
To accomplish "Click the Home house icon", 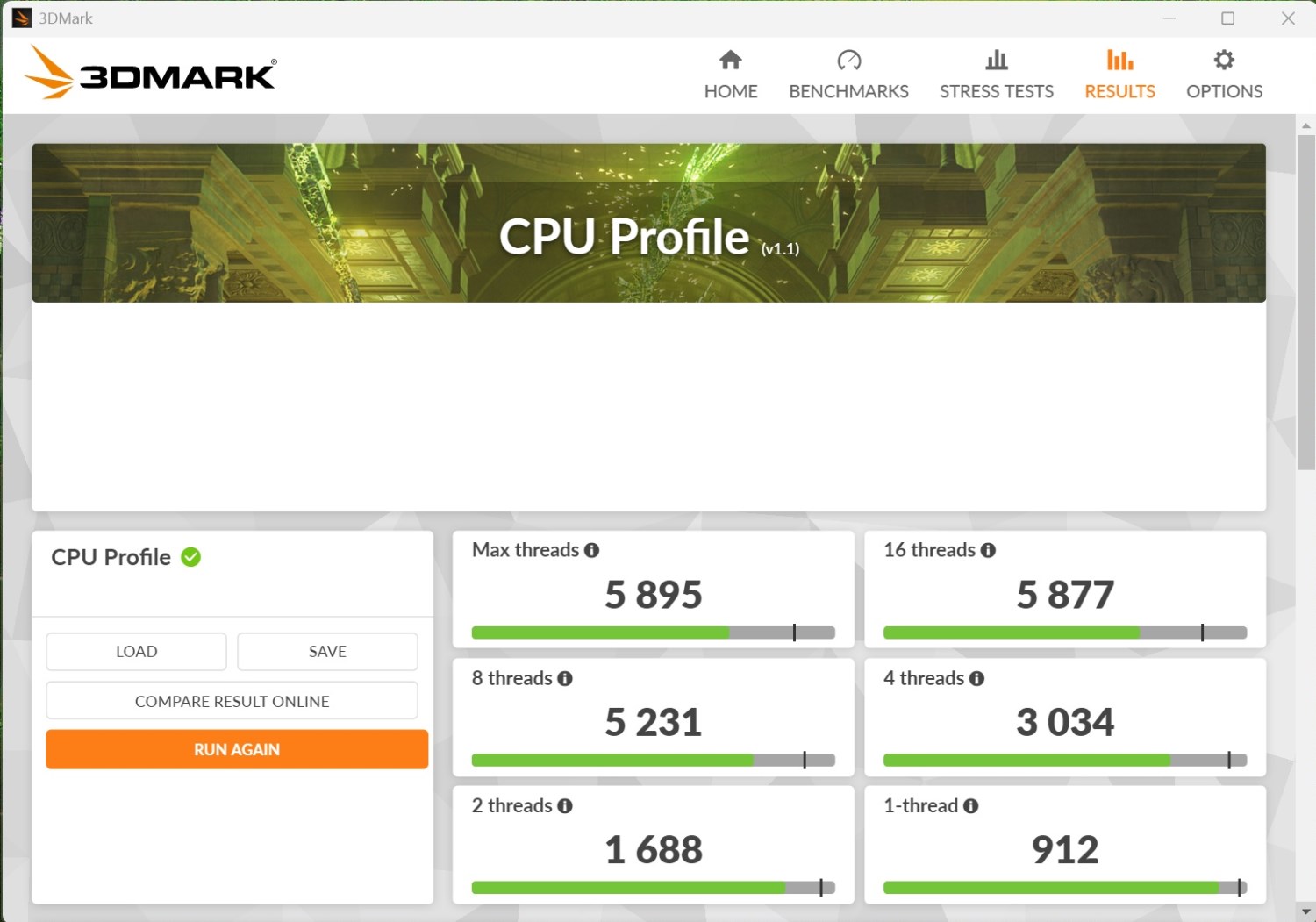I will [730, 60].
